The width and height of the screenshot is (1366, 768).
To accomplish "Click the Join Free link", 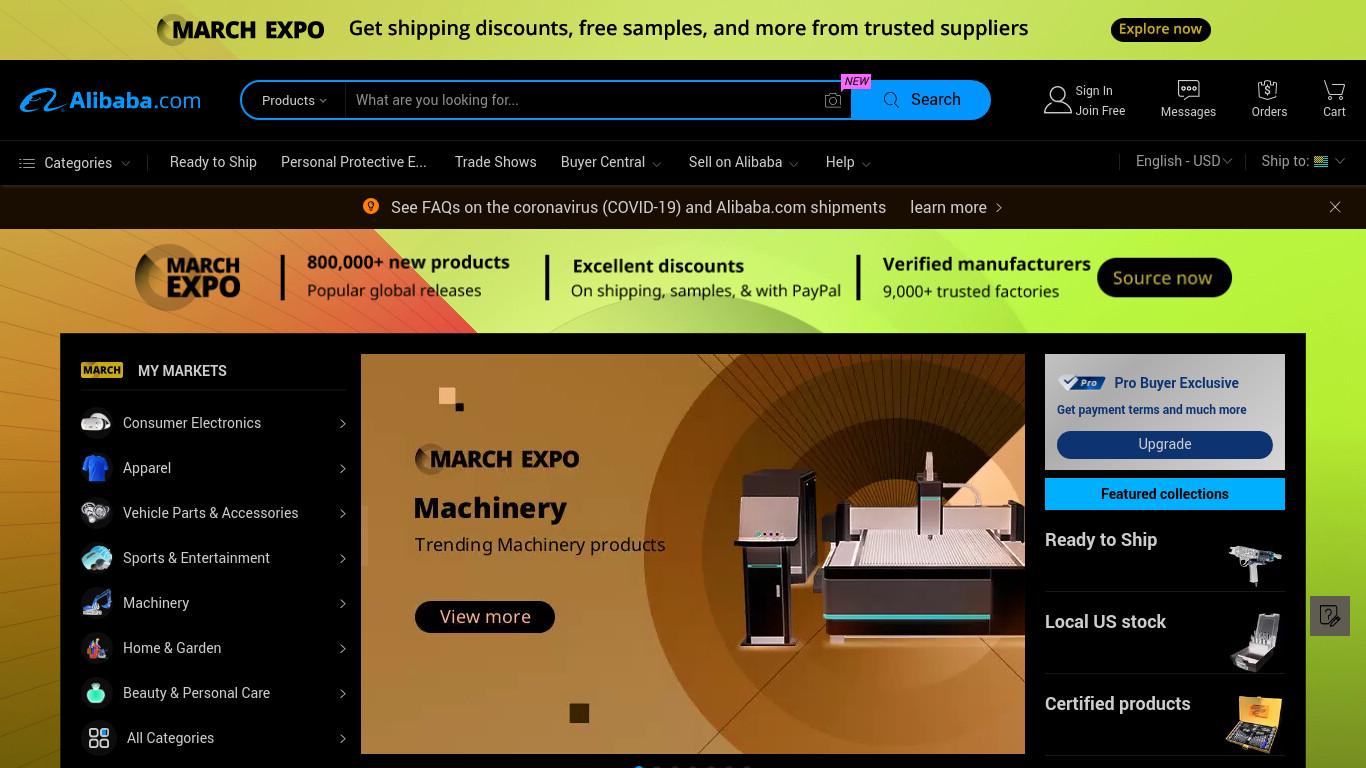I will coord(1100,111).
